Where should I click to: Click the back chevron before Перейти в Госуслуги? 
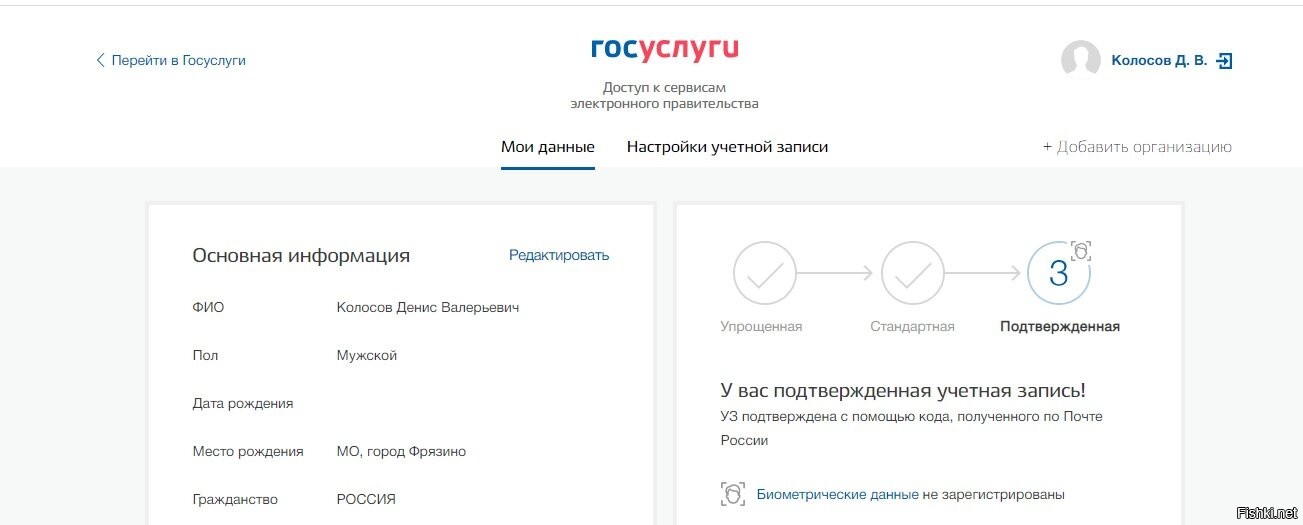100,60
